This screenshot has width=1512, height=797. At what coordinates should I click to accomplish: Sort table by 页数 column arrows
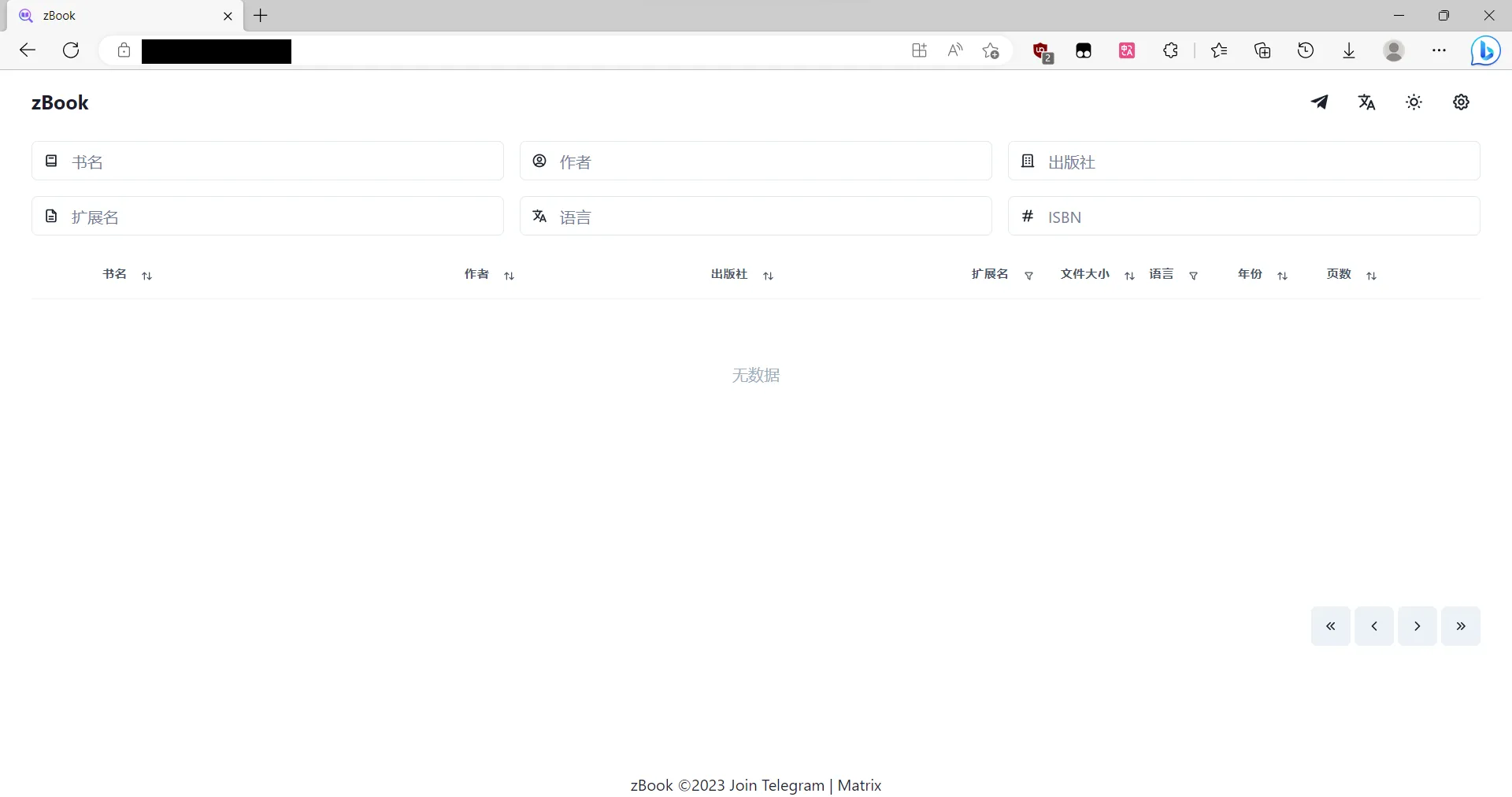1371,276
